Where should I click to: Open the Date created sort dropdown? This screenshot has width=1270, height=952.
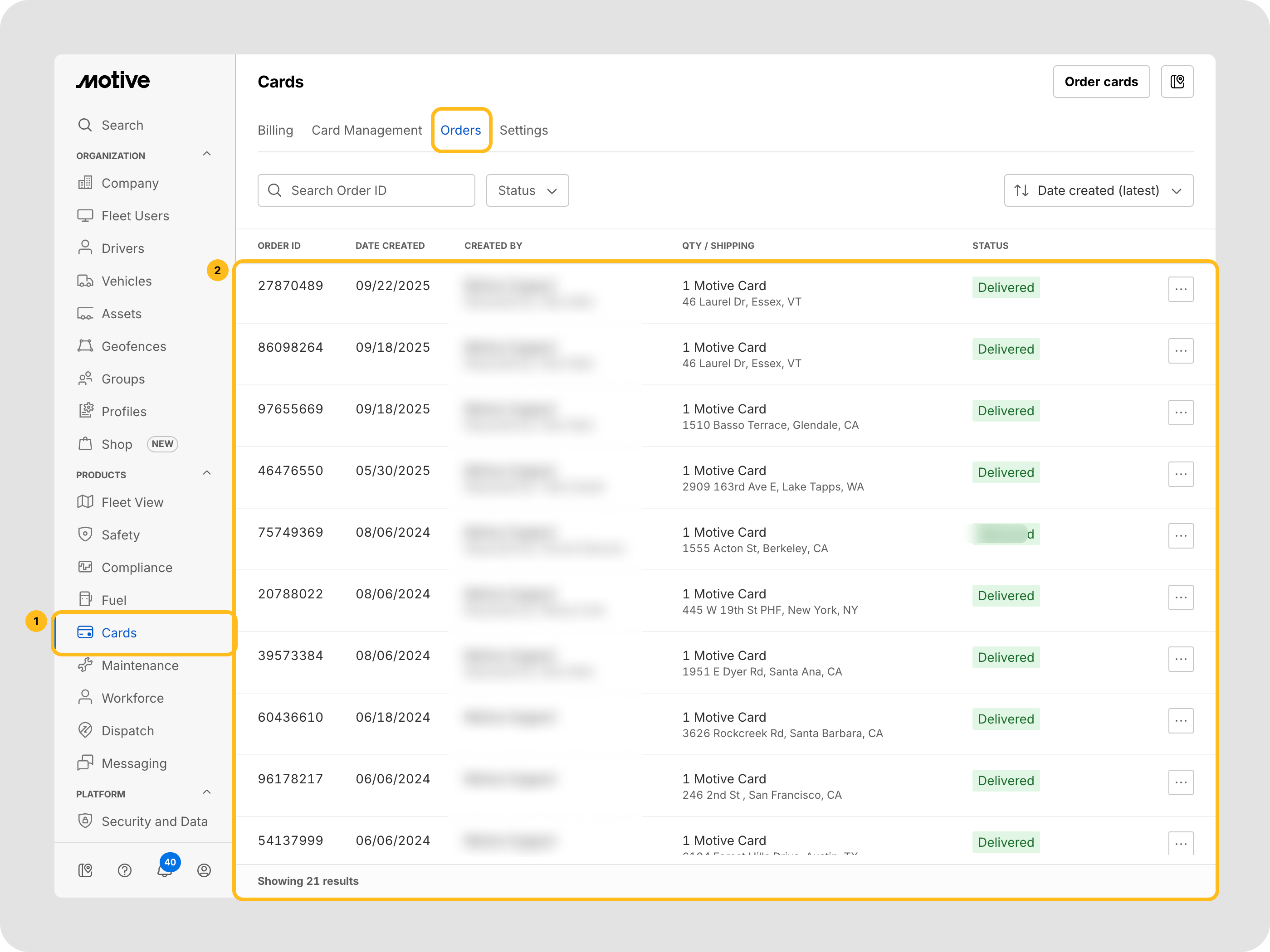tap(1098, 190)
